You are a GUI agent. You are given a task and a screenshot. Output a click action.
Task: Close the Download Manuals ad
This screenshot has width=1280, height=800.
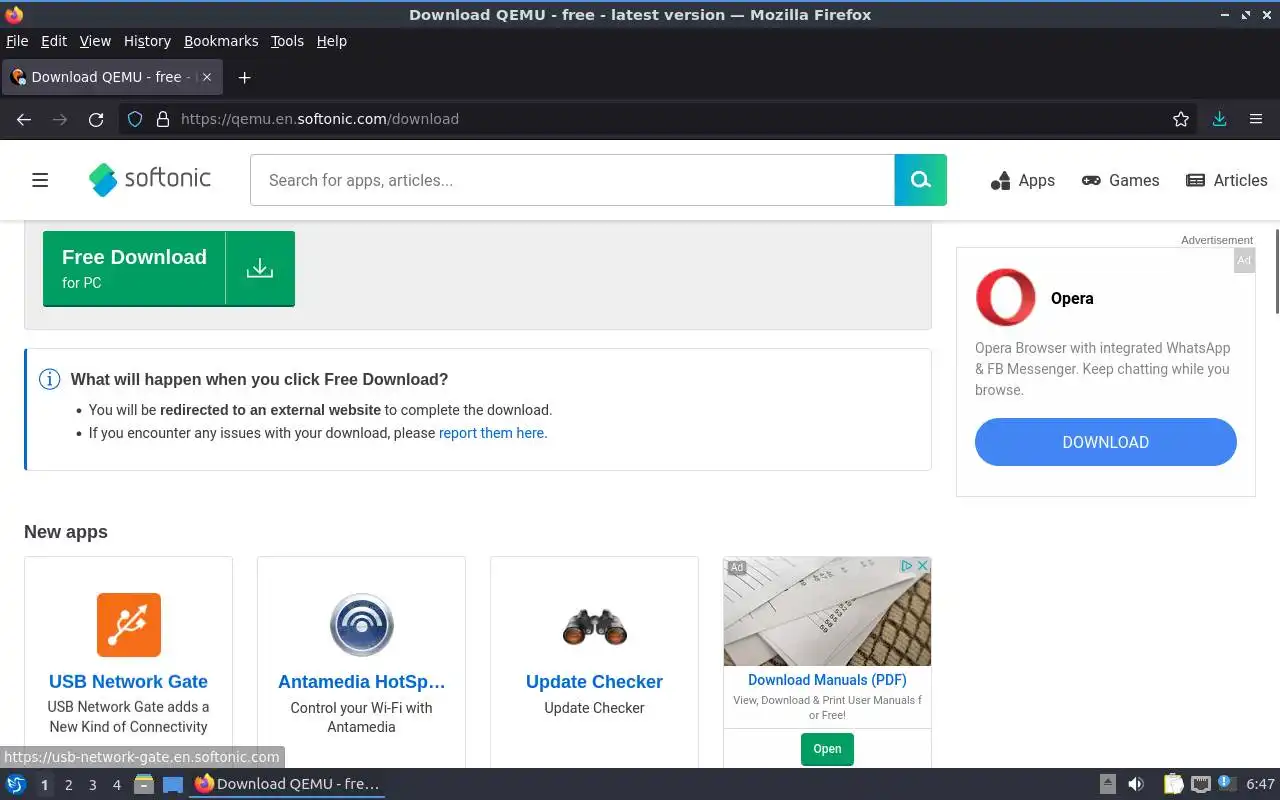point(923,566)
